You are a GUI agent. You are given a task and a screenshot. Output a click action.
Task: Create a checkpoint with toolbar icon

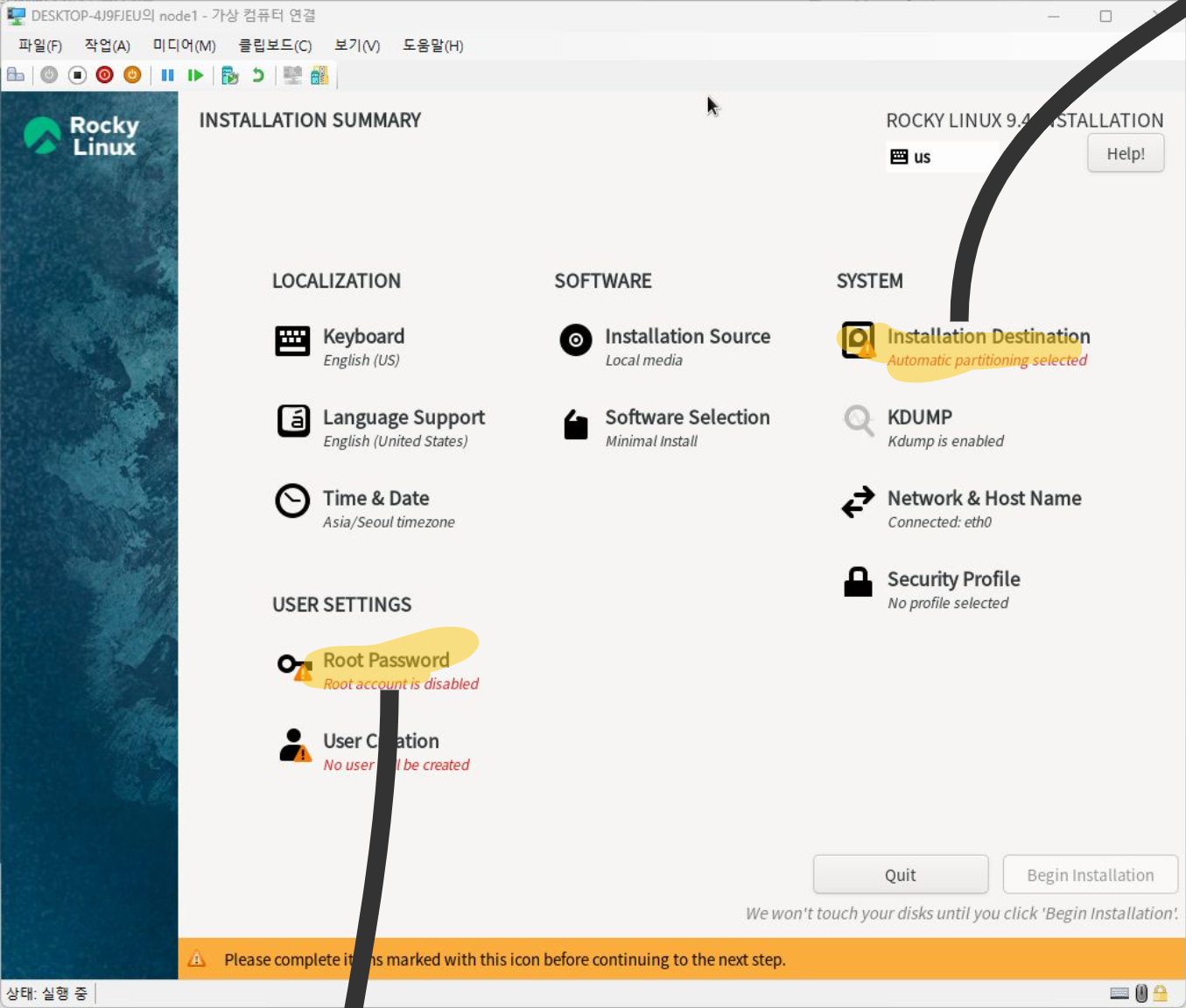point(230,75)
